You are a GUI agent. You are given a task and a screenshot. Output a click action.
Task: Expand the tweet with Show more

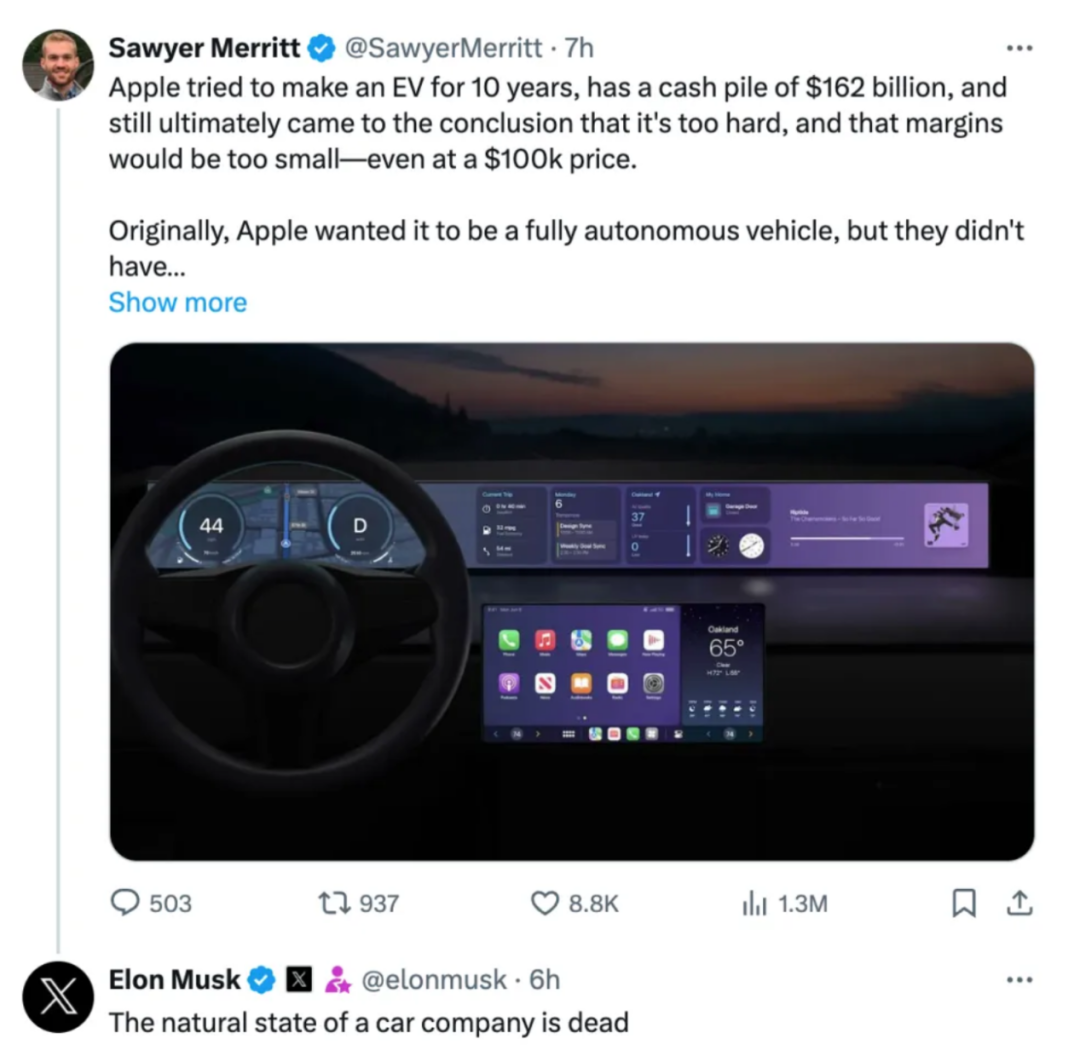coord(177,302)
